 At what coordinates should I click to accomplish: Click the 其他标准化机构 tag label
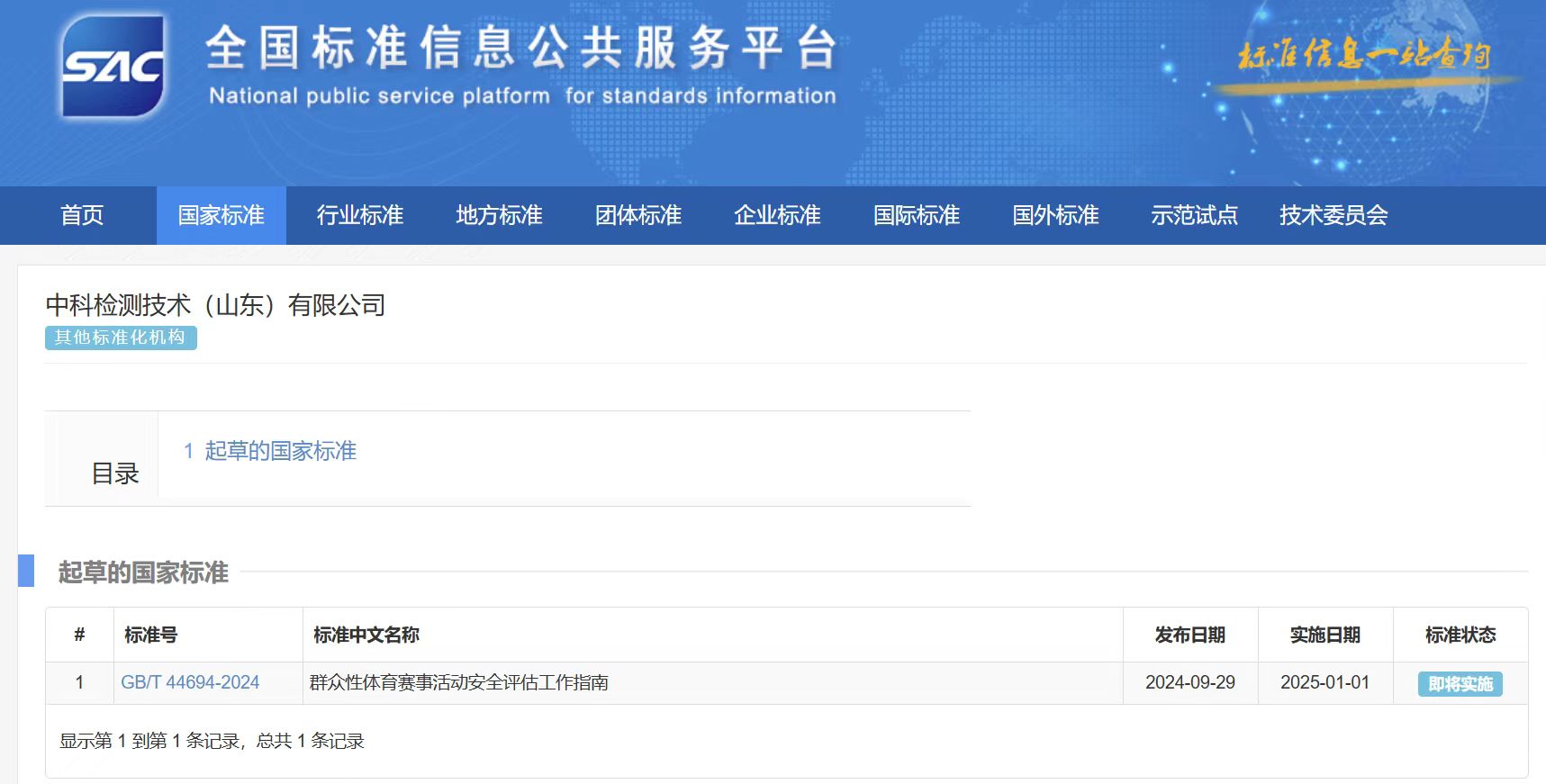click(121, 338)
